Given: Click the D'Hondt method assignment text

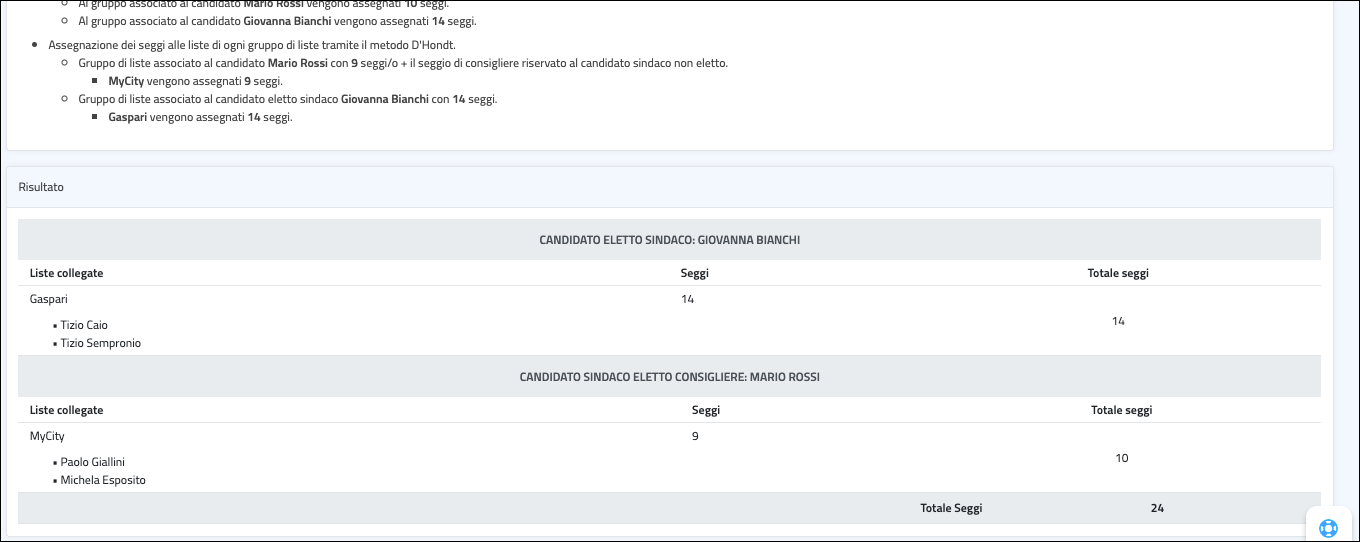Looking at the screenshot, I should tap(252, 45).
